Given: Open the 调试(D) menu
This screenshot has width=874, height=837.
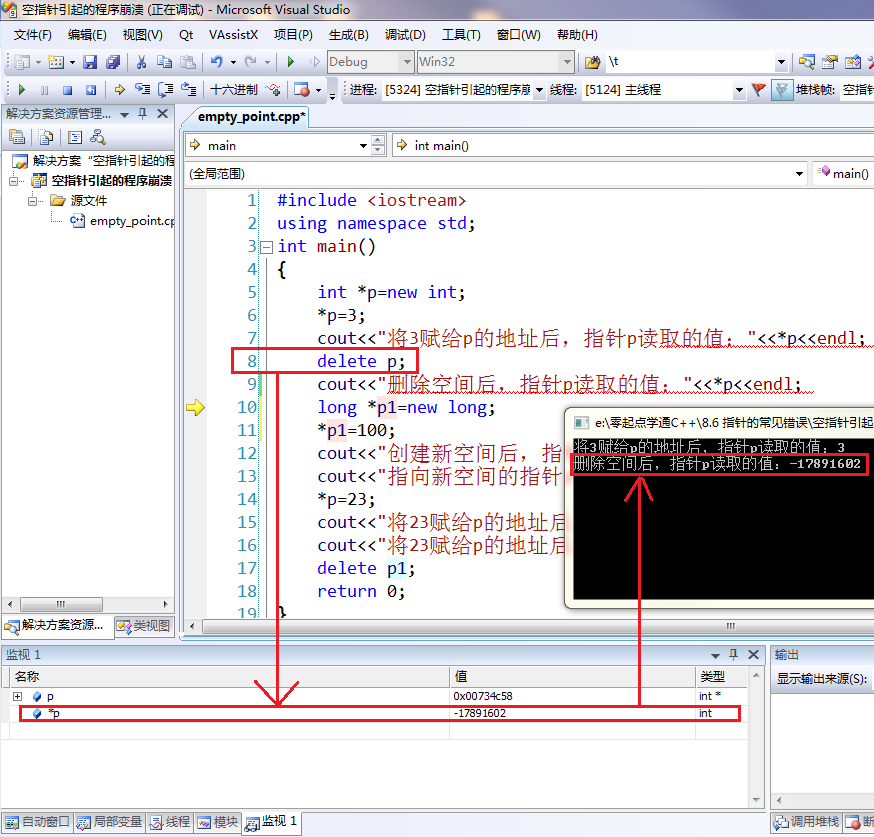Looking at the screenshot, I should pos(405,35).
